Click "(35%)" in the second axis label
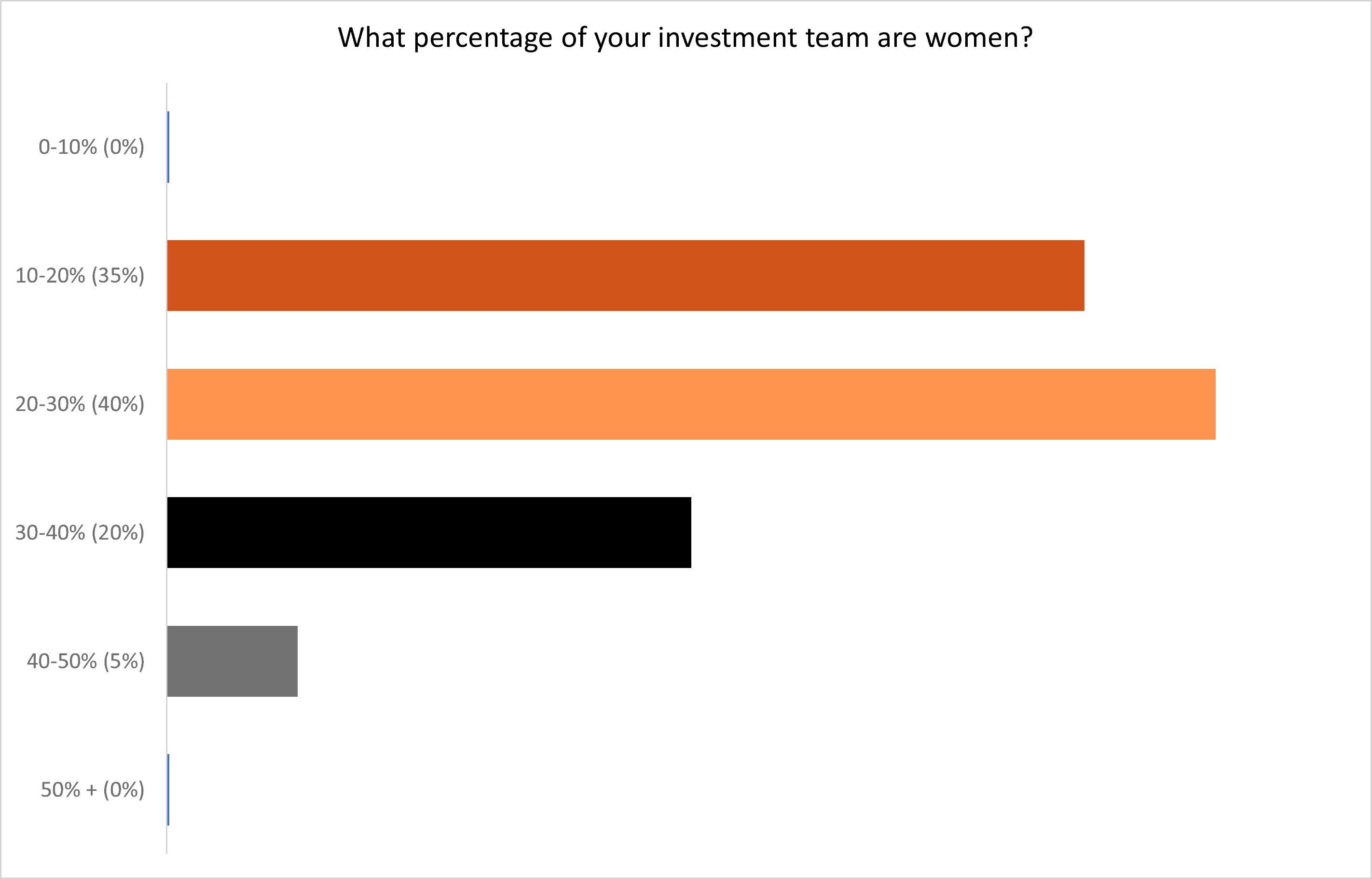This screenshot has height=879, width=1372. click(118, 276)
